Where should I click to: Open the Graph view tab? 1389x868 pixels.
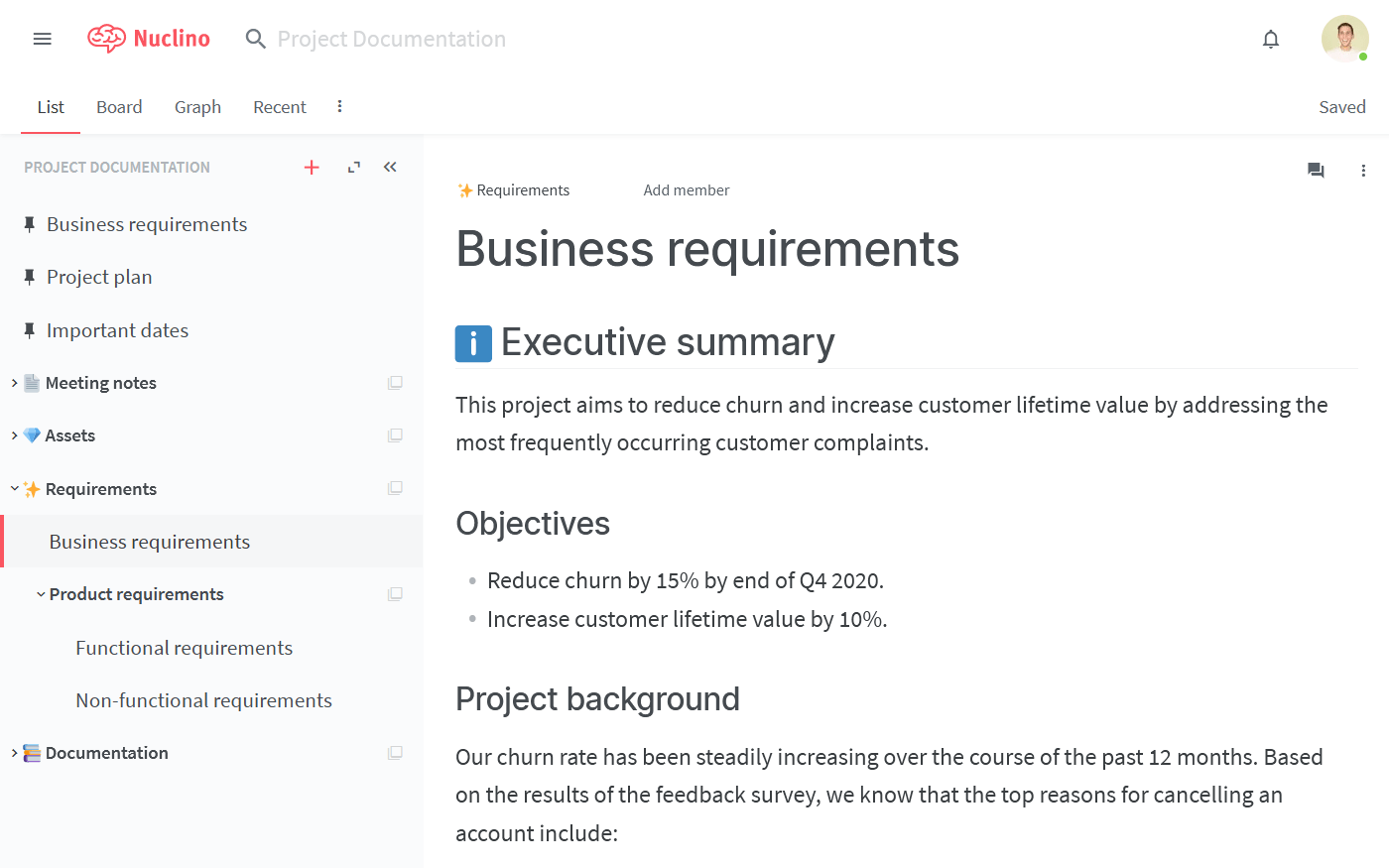coord(197,106)
